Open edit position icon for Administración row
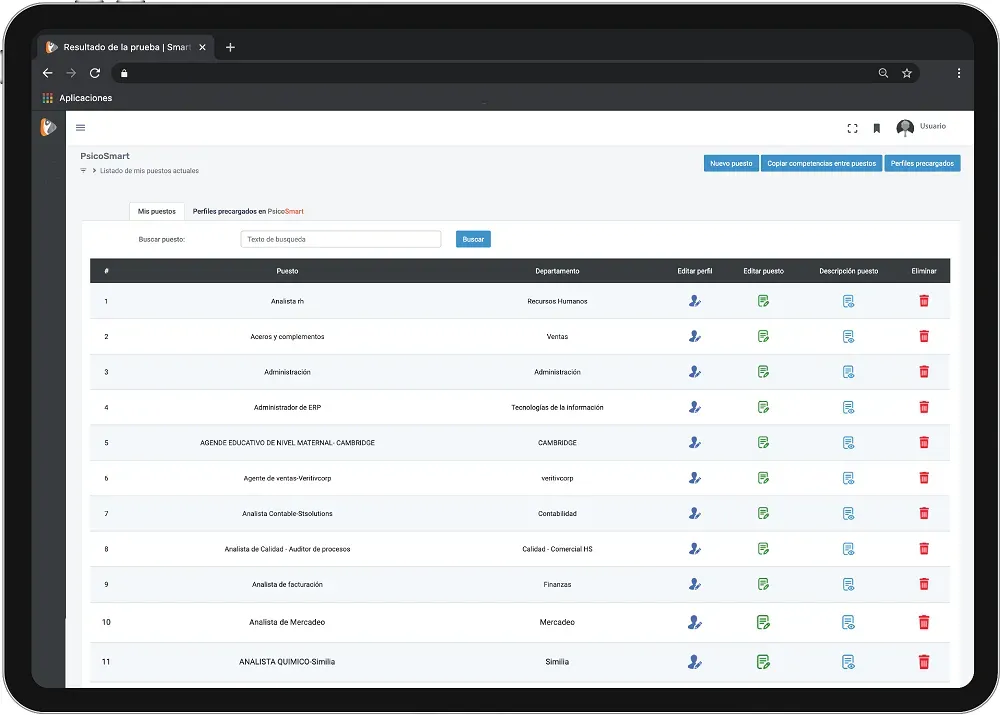 763,372
